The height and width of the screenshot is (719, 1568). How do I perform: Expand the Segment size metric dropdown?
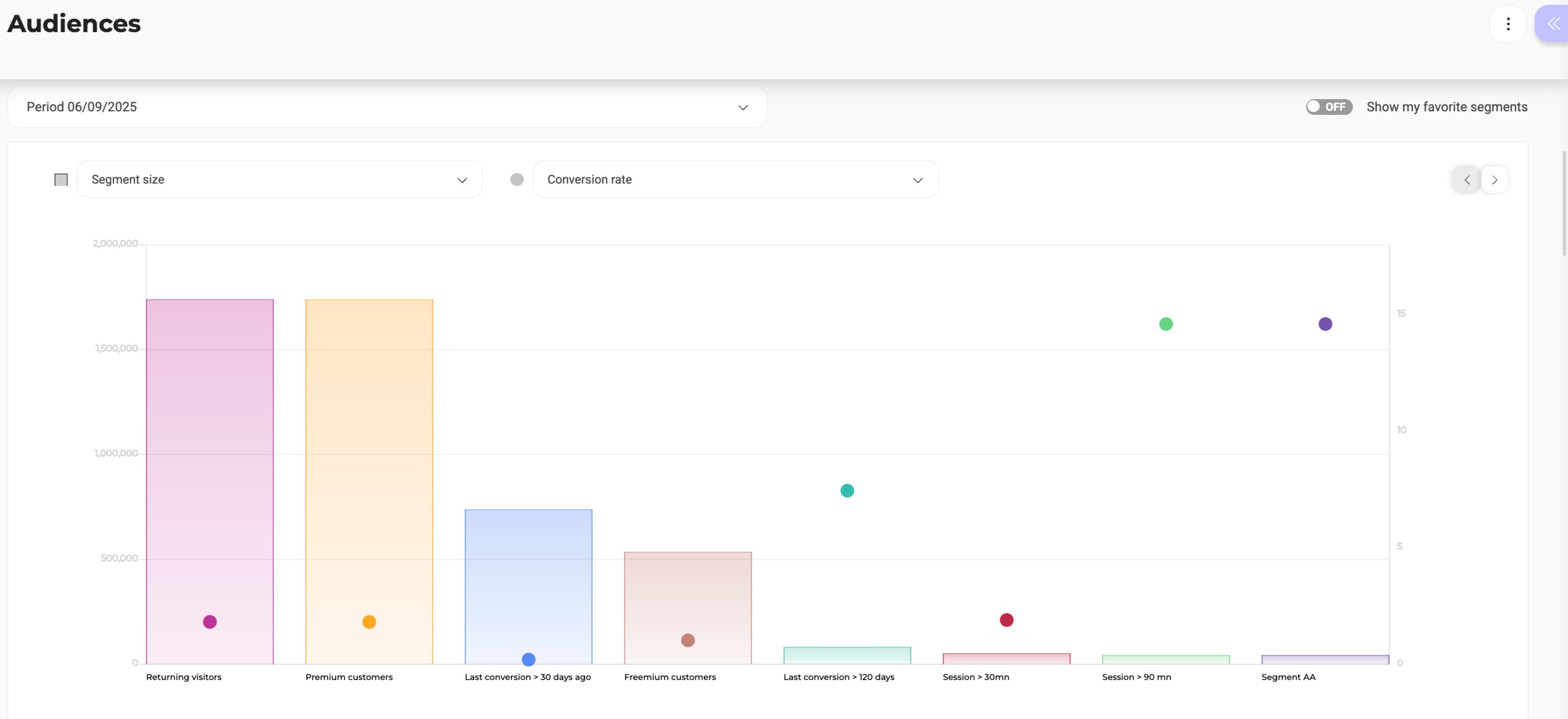pos(279,179)
